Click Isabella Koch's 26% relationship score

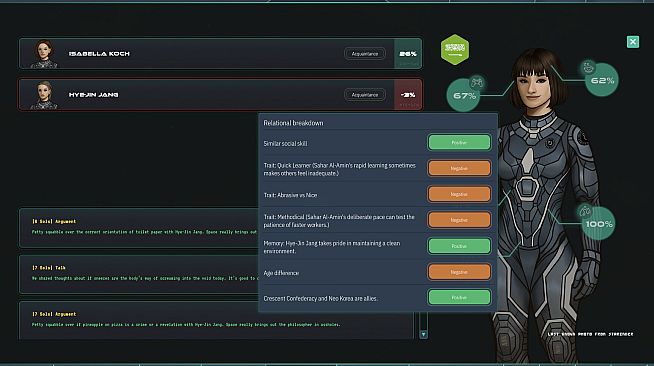[x=408, y=54]
